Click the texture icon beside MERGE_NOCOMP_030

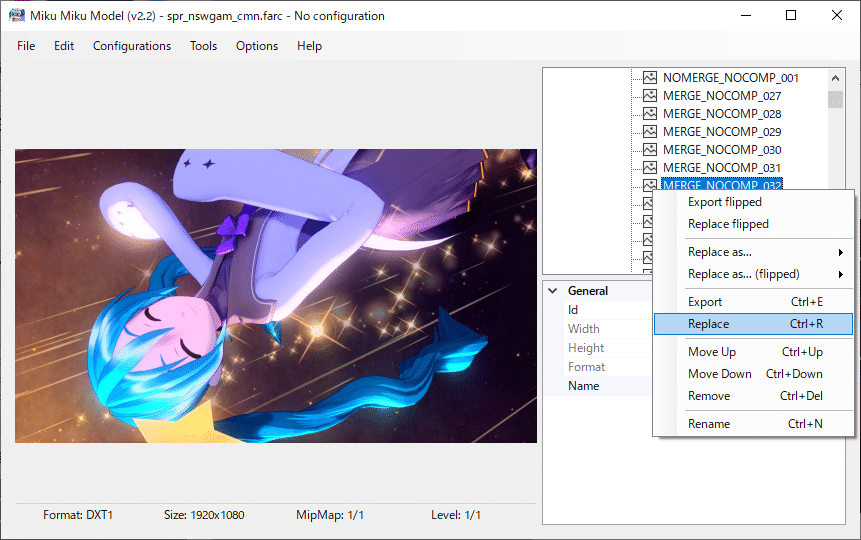650,149
